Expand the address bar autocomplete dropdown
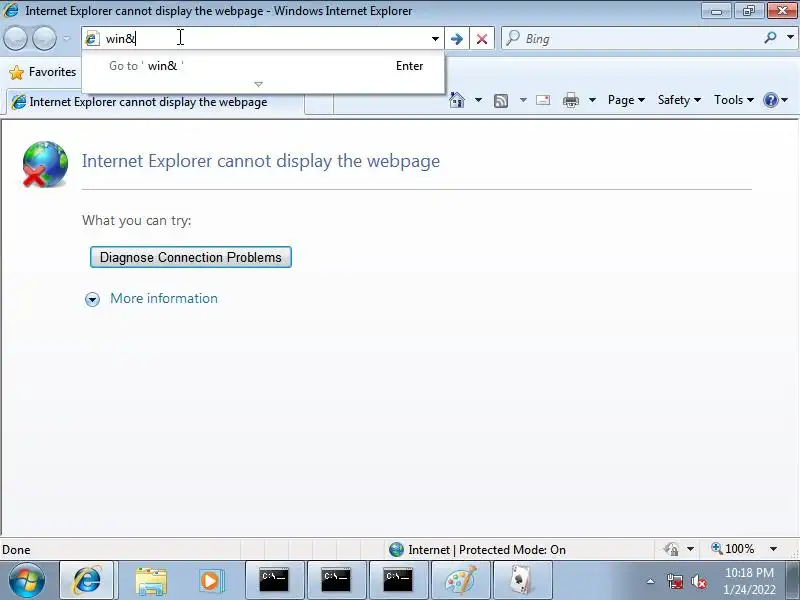800x600 pixels. click(435, 39)
